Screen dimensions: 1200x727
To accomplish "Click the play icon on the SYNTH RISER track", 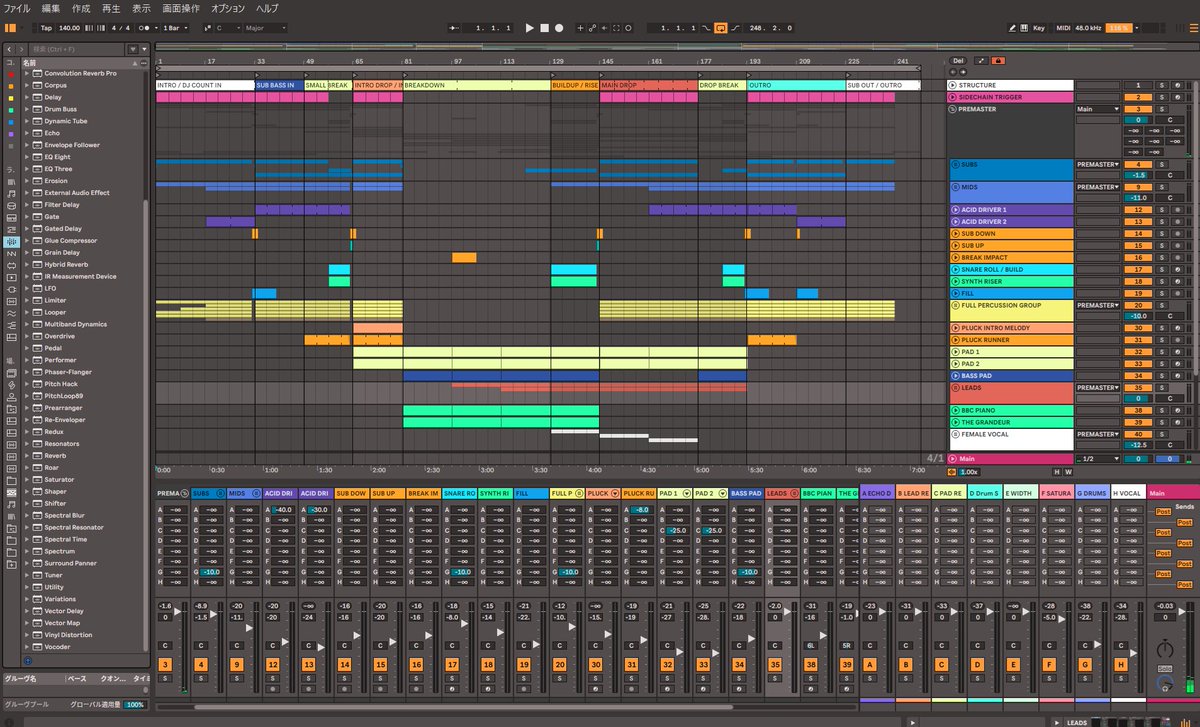I will (x=955, y=281).
